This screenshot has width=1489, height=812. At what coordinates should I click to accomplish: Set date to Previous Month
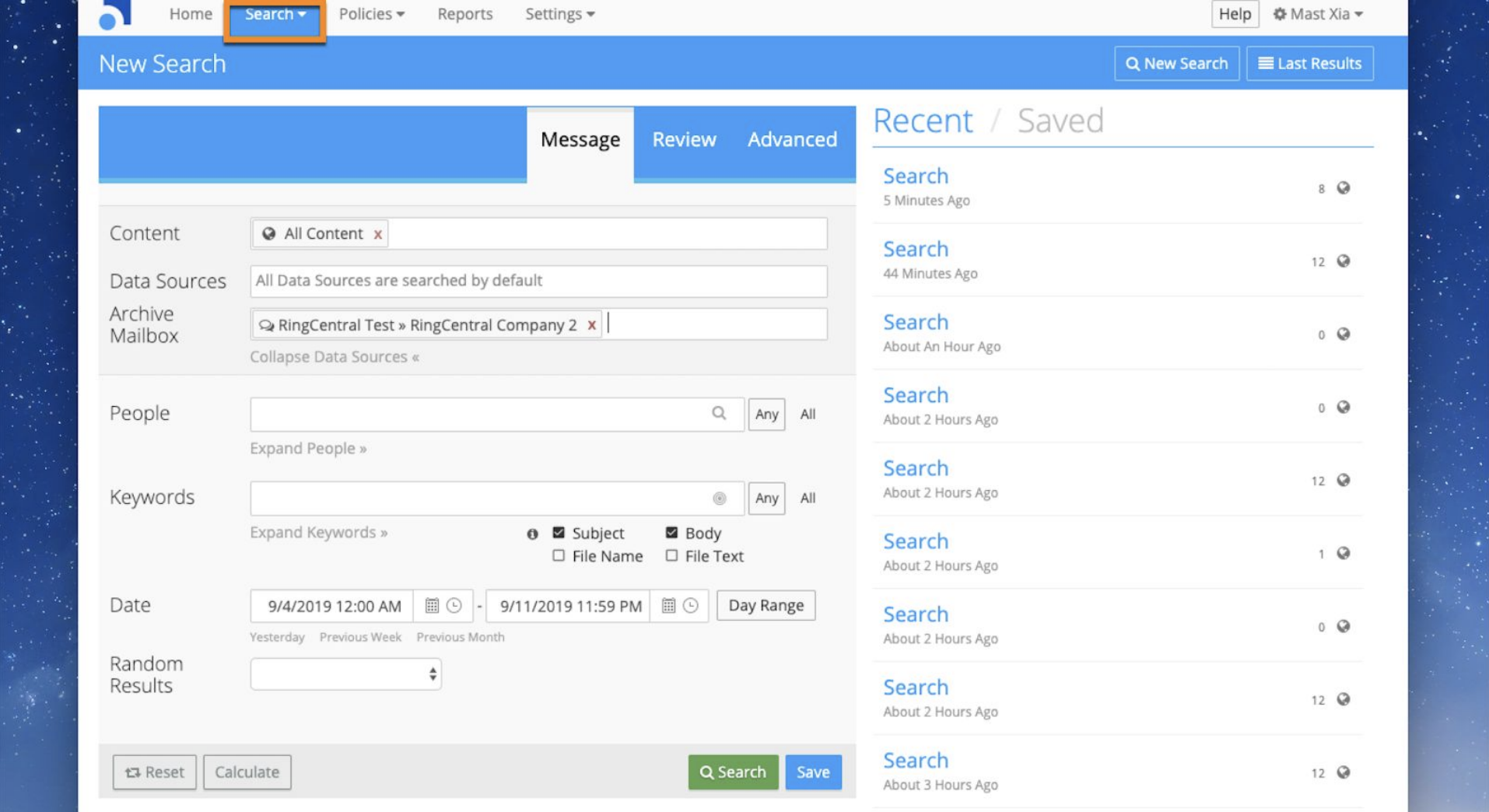460,637
